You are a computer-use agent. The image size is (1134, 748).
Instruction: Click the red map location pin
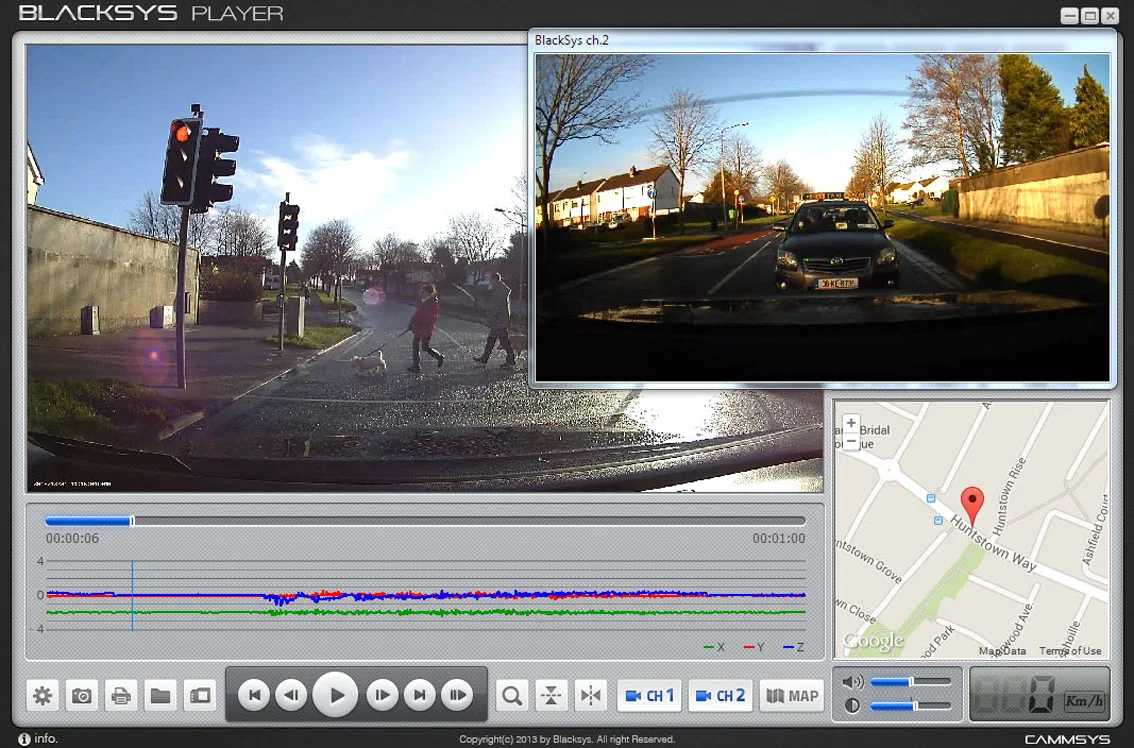(x=972, y=506)
